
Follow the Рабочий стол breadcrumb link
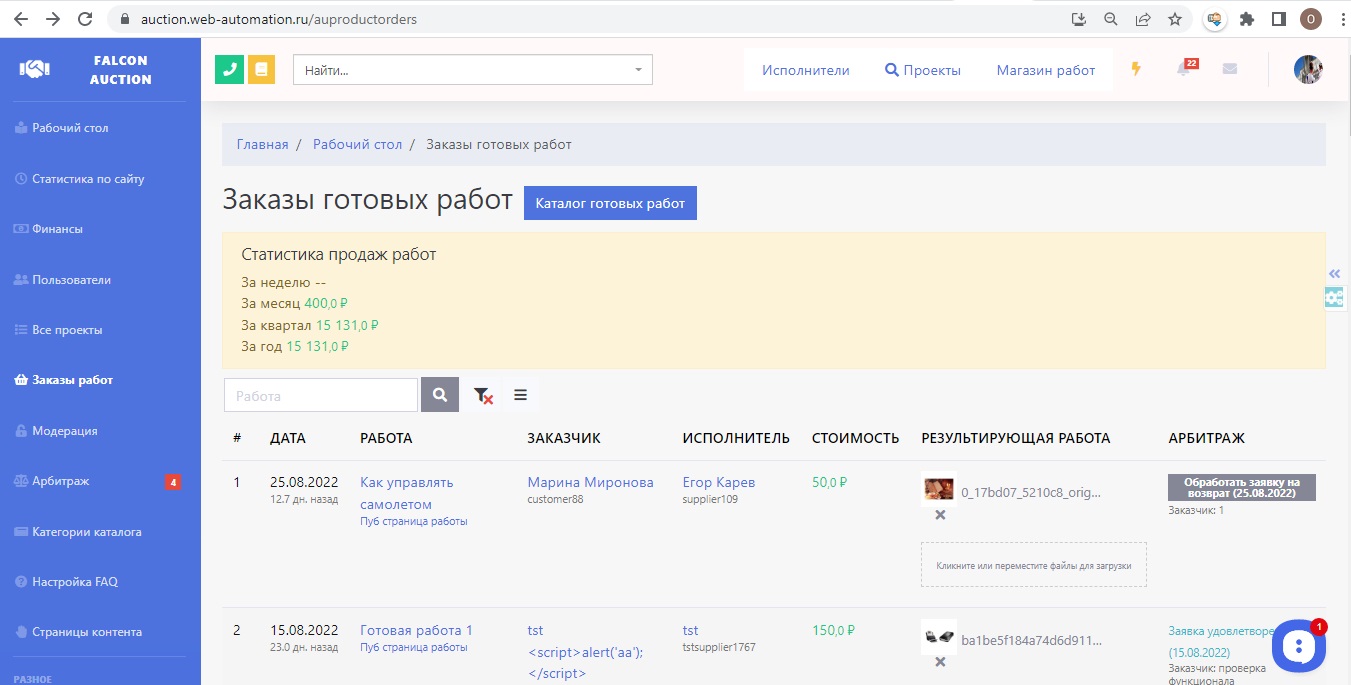coord(357,145)
